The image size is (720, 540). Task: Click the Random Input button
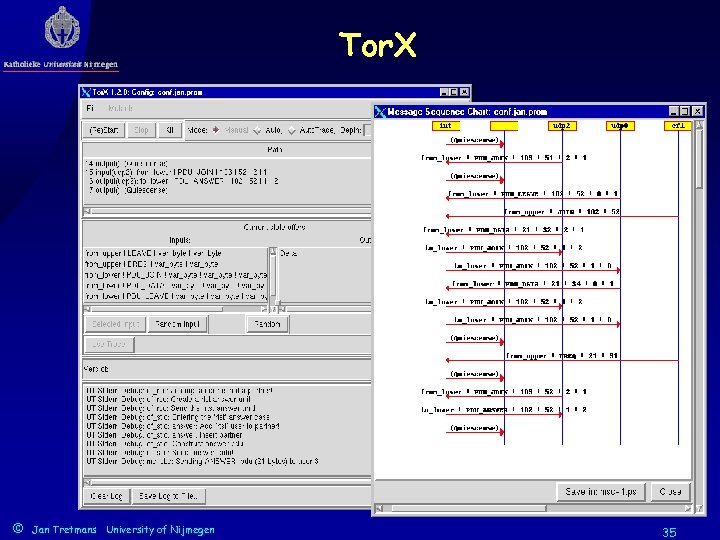tap(177, 324)
